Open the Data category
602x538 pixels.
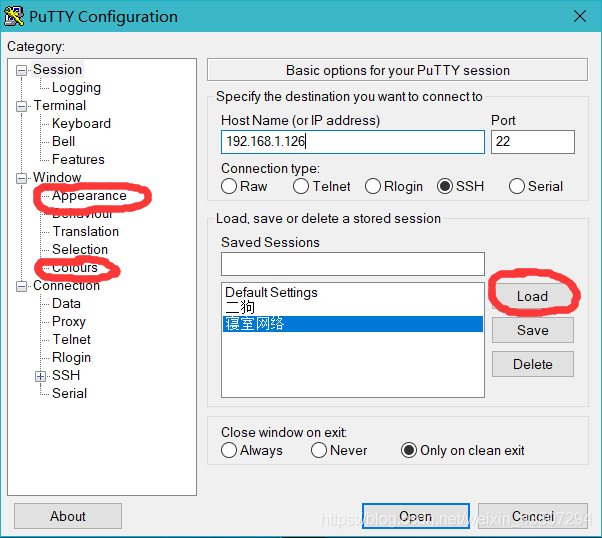pyautogui.click(x=66, y=304)
